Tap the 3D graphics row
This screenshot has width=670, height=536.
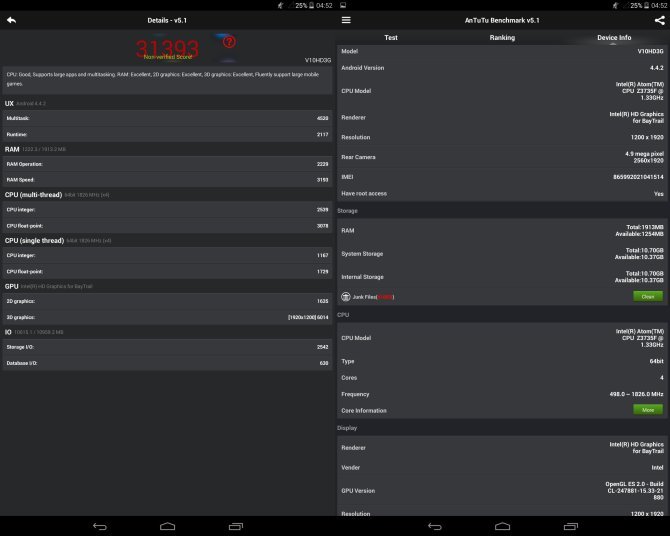pos(168,317)
